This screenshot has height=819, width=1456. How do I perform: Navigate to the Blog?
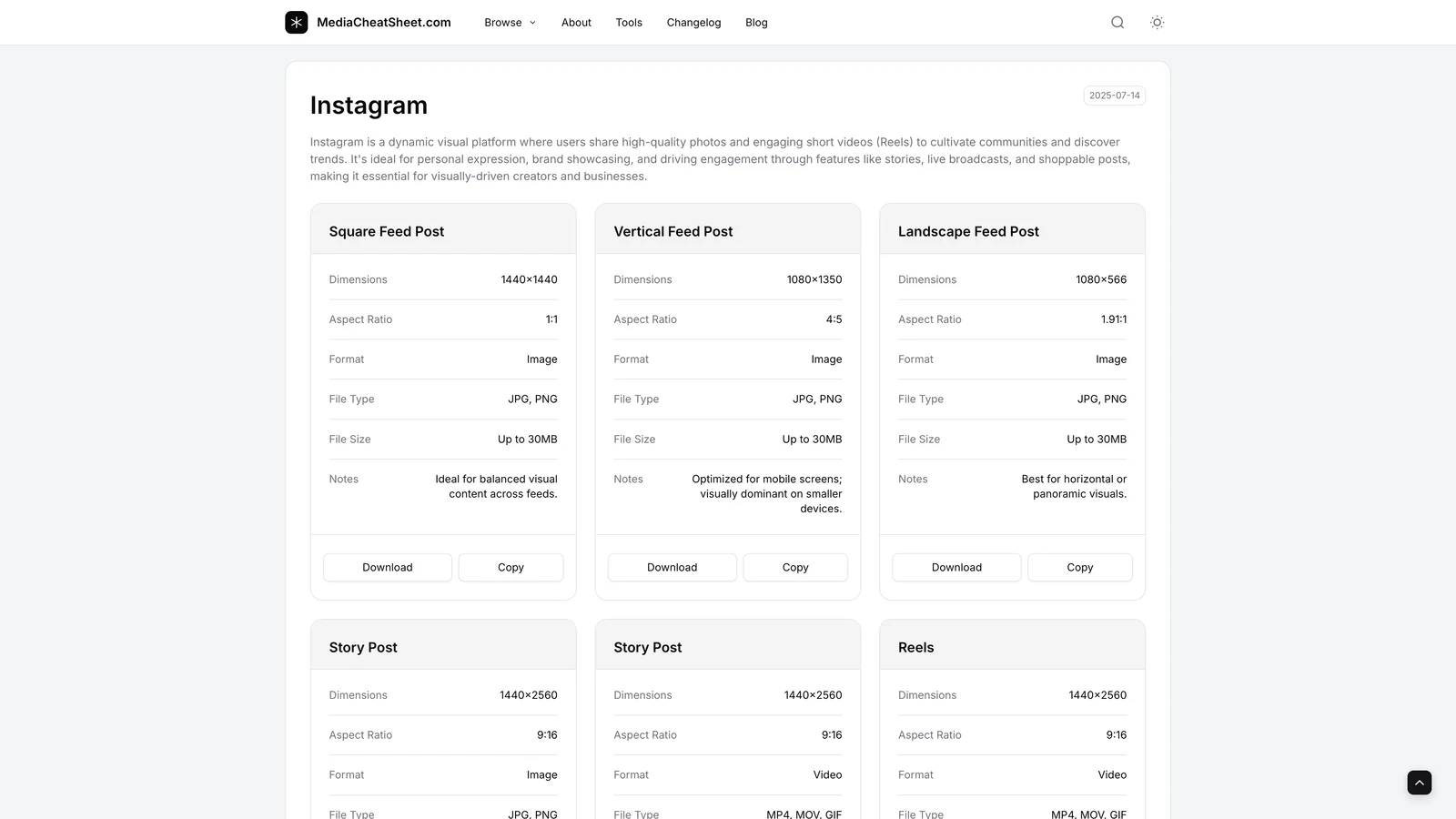[x=756, y=23]
